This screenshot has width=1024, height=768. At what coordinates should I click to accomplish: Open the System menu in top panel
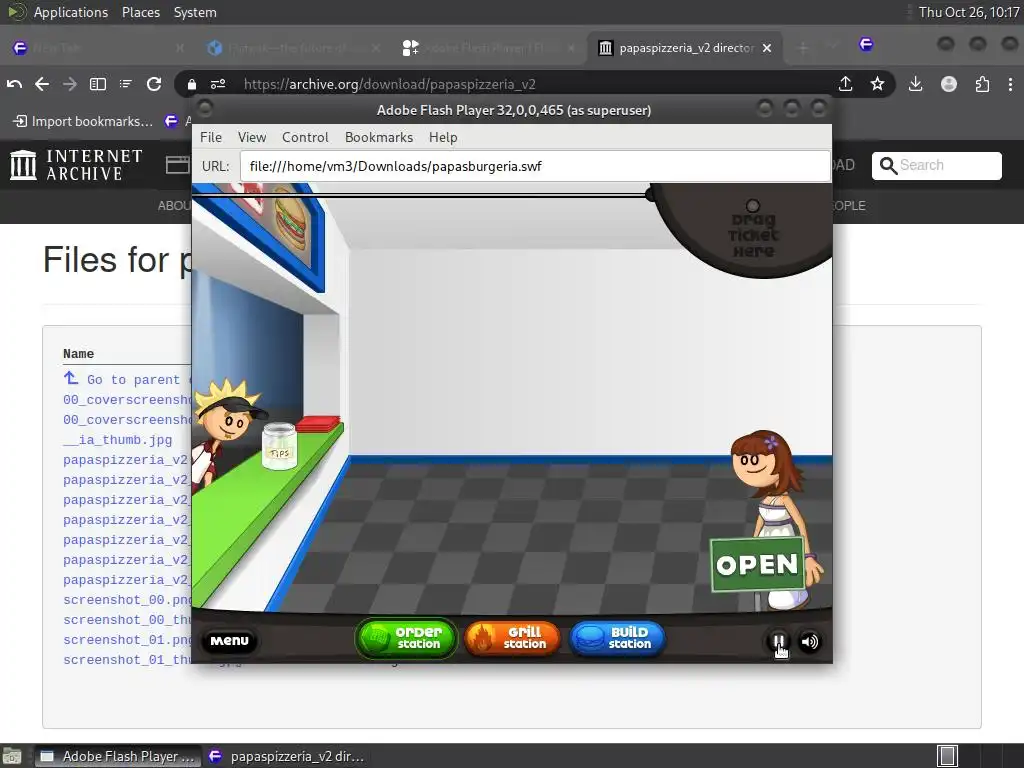(195, 12)
